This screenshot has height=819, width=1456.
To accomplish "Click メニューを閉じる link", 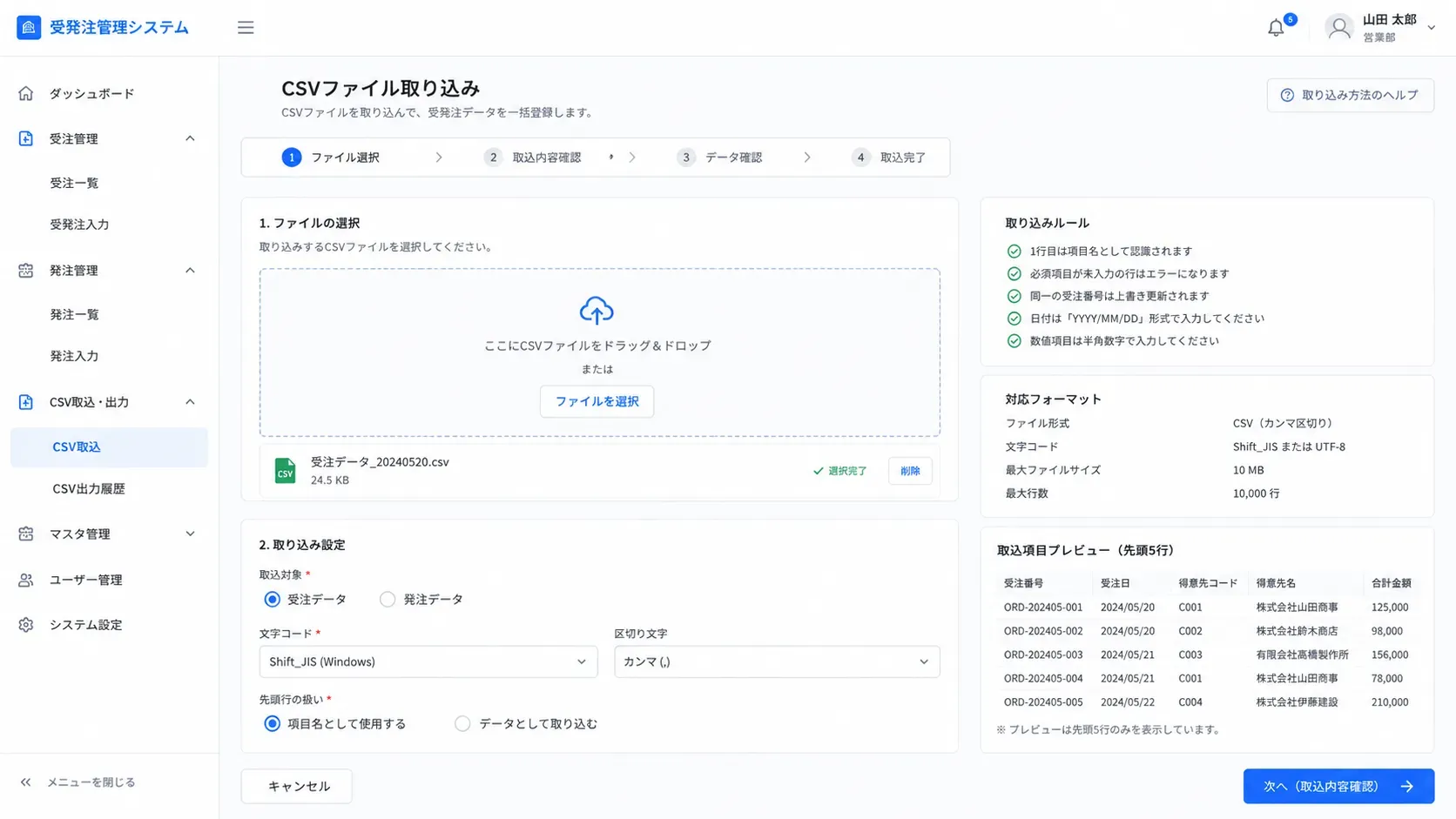I will [91, 782].
